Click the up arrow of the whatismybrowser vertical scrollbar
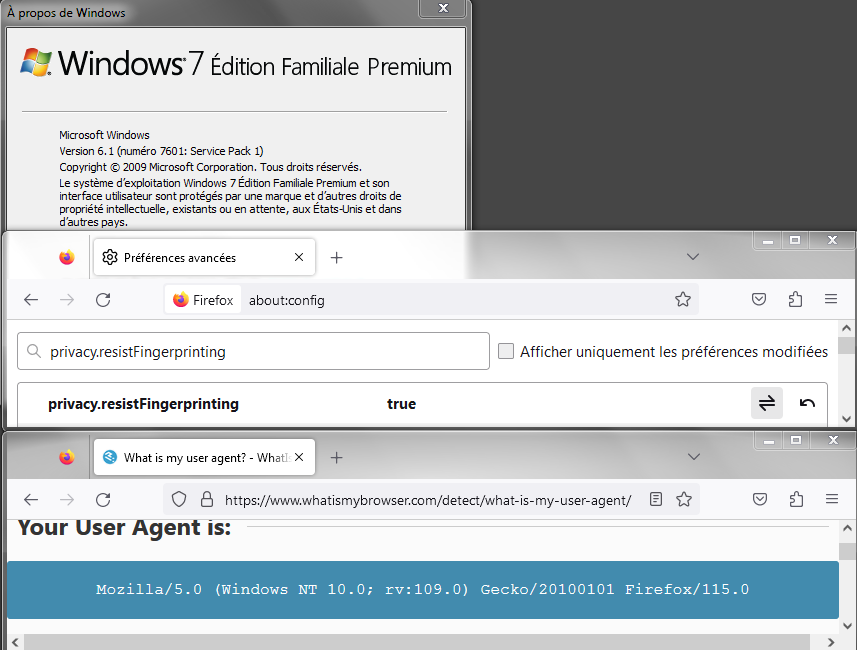The height and width of the screenshot is (650, 857). (x=847, y=529)
